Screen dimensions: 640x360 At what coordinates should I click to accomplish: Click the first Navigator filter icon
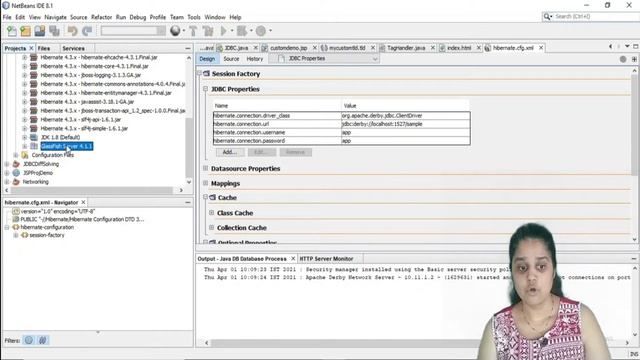(29, 340)
